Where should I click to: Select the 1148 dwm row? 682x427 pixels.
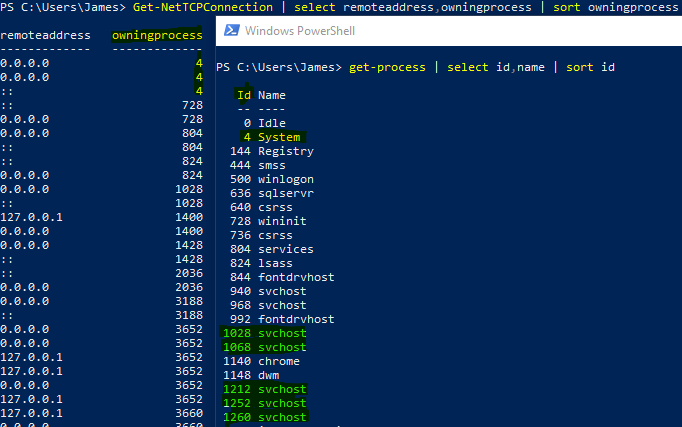tap(251, 375)
